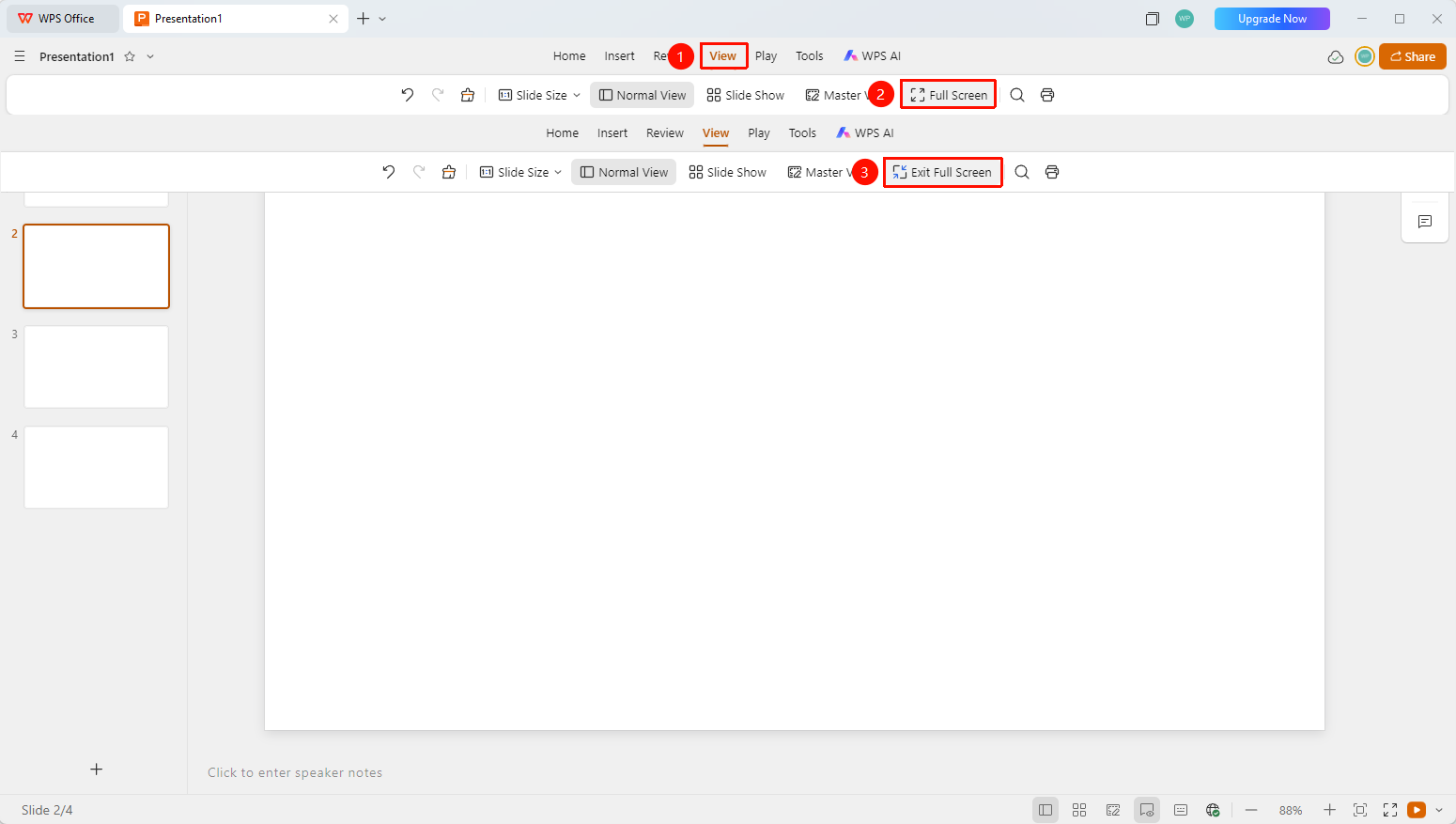Expand the dropdown next to new tab plus
The image size is (1456, 824).
(x=382, y=19)
